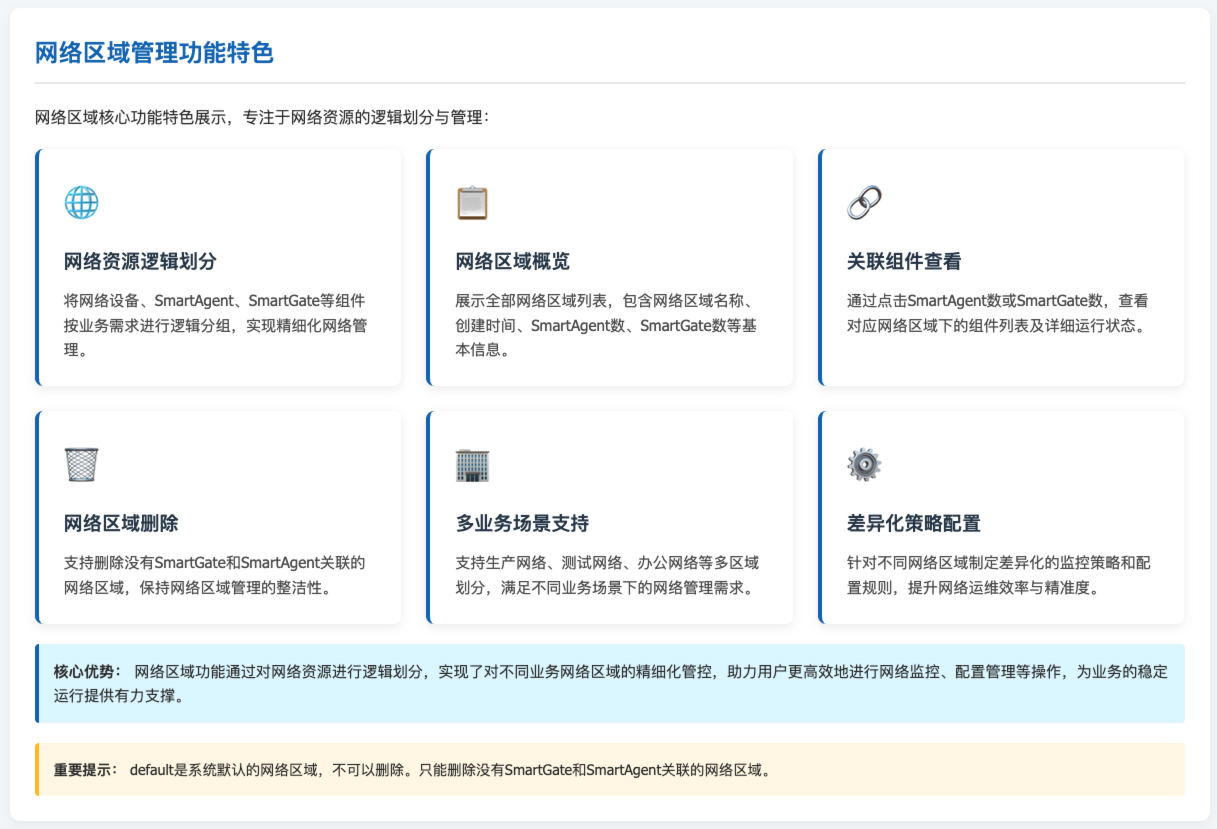
Task: Click the 差异化策略配置 heading
Action: click(913, 524)
